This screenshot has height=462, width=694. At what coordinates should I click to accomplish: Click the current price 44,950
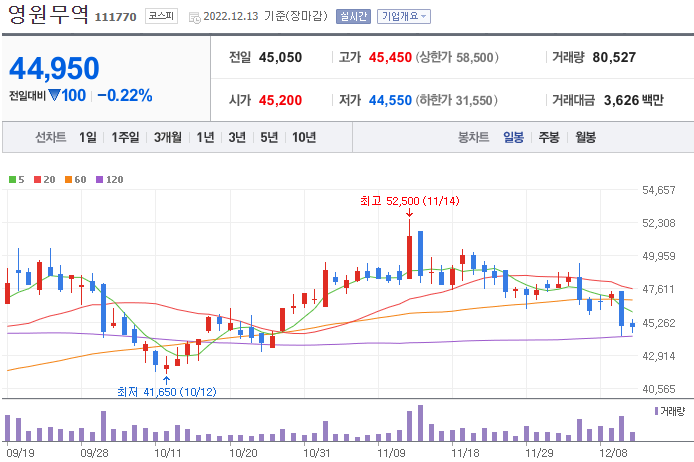(x=54, y=68)
